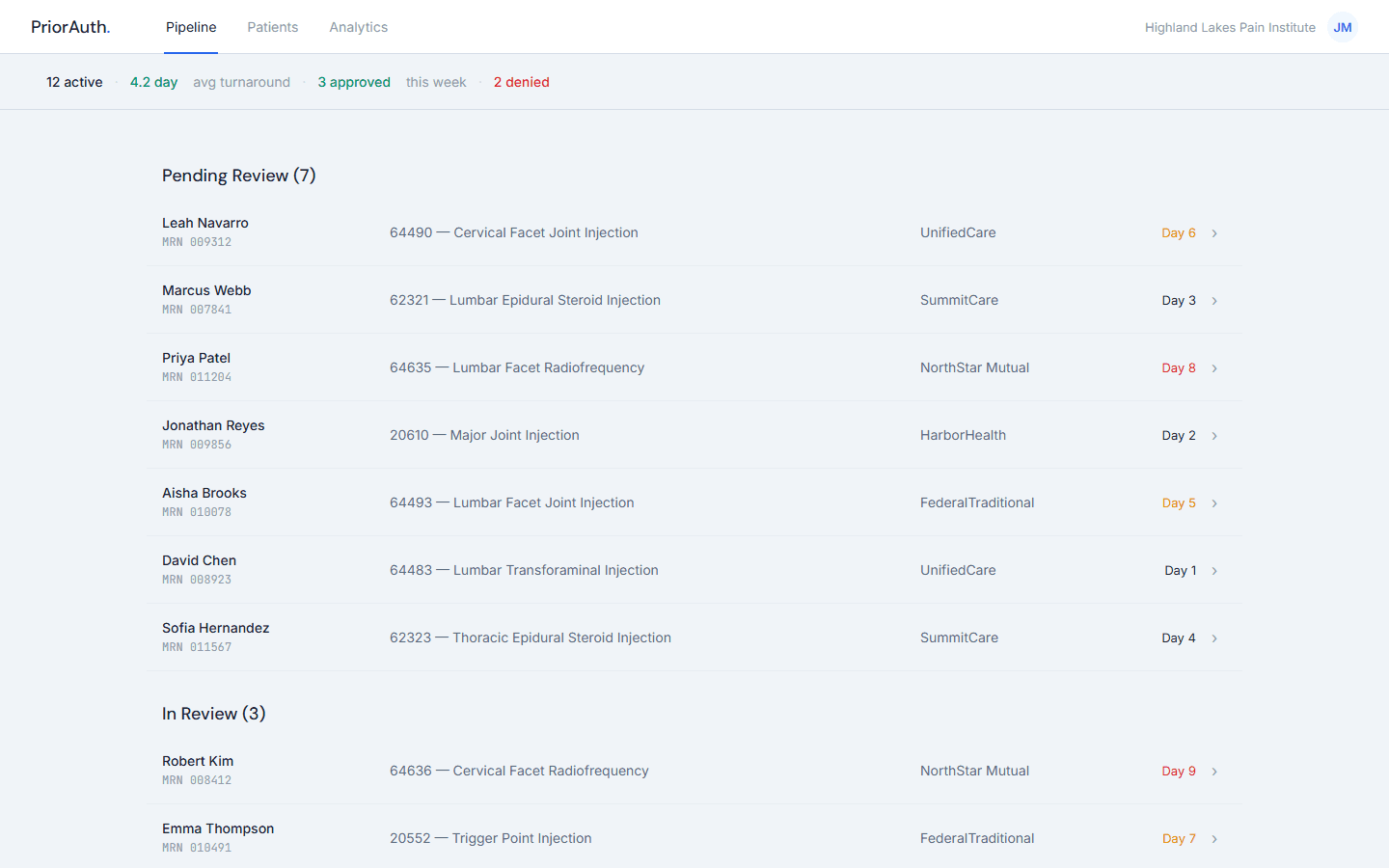
Task: Open Robert Kim row chevron
Action: [x=1214, y=772]
